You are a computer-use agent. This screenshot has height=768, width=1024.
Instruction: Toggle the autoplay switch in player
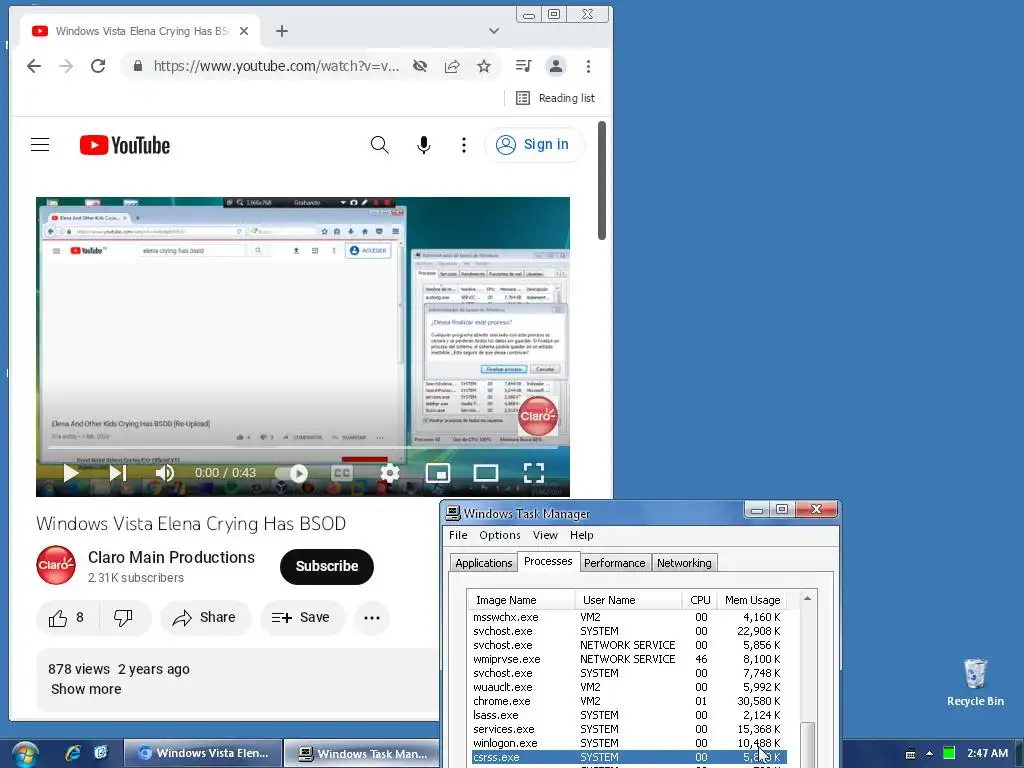coord(291,473)
